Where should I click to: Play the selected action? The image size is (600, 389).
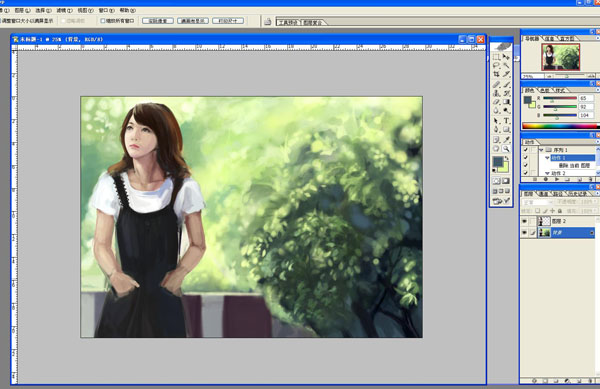click(x=557, y=179)
